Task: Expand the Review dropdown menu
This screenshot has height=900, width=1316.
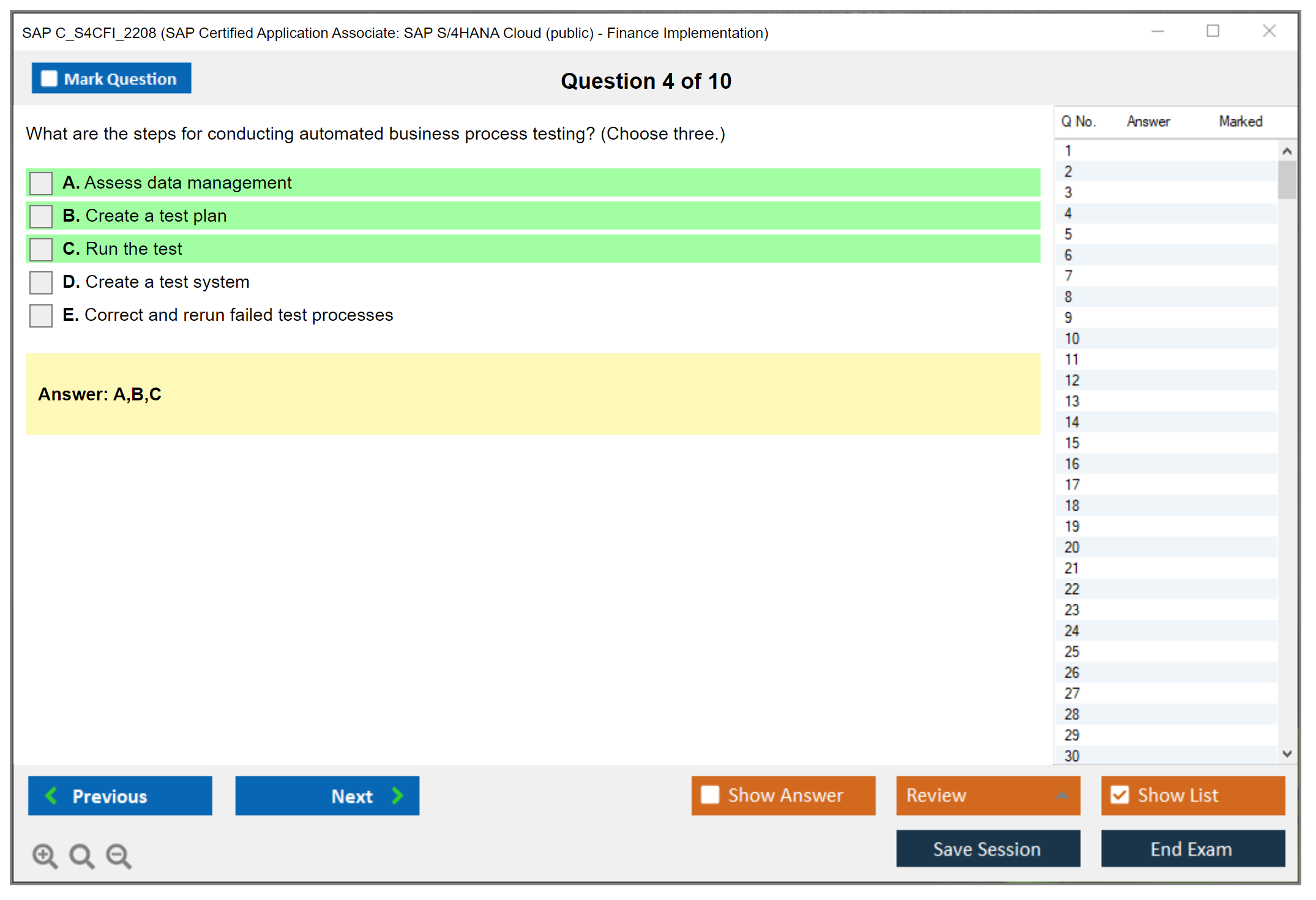Action: coord(1062,795)
